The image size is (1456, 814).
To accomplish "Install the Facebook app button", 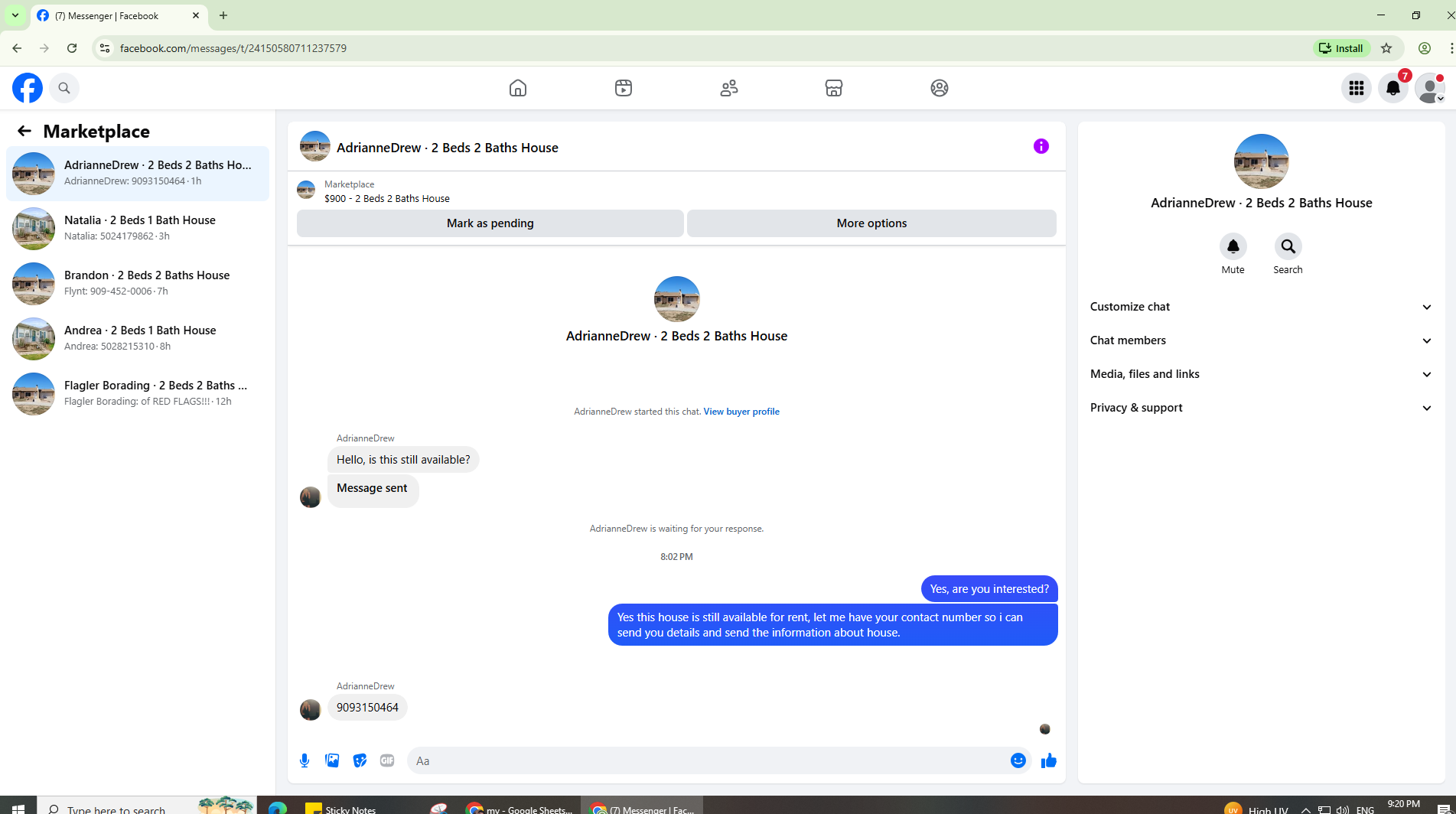I will click(1341, 48).
